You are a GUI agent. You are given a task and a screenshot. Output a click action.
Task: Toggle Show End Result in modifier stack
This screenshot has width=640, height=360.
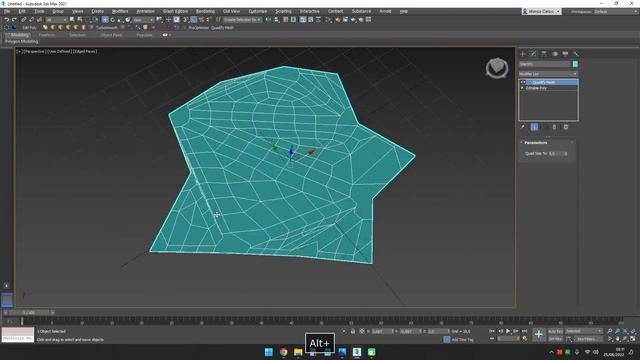click(534, 127)
